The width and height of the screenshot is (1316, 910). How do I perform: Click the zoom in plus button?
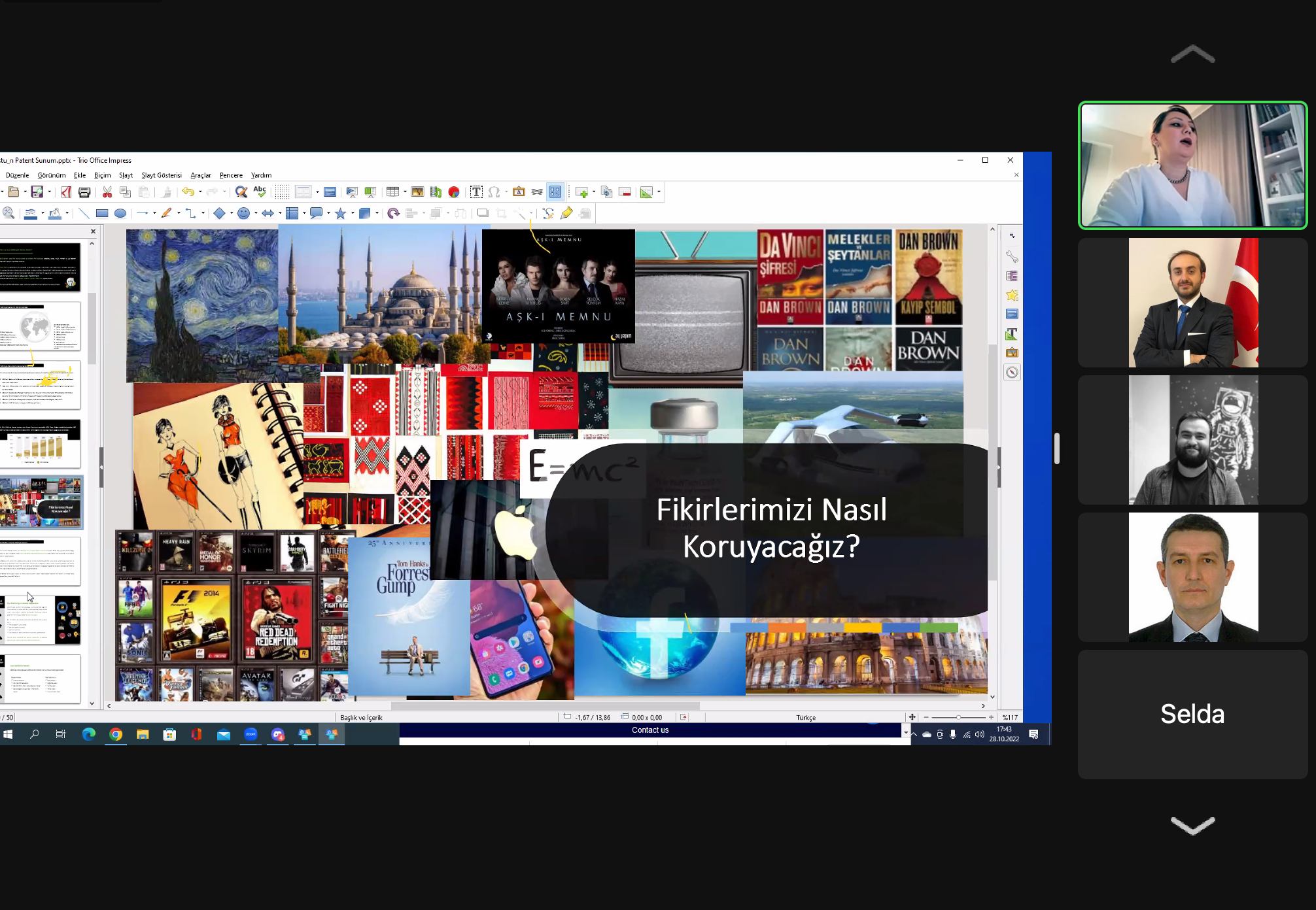[991, 717]
